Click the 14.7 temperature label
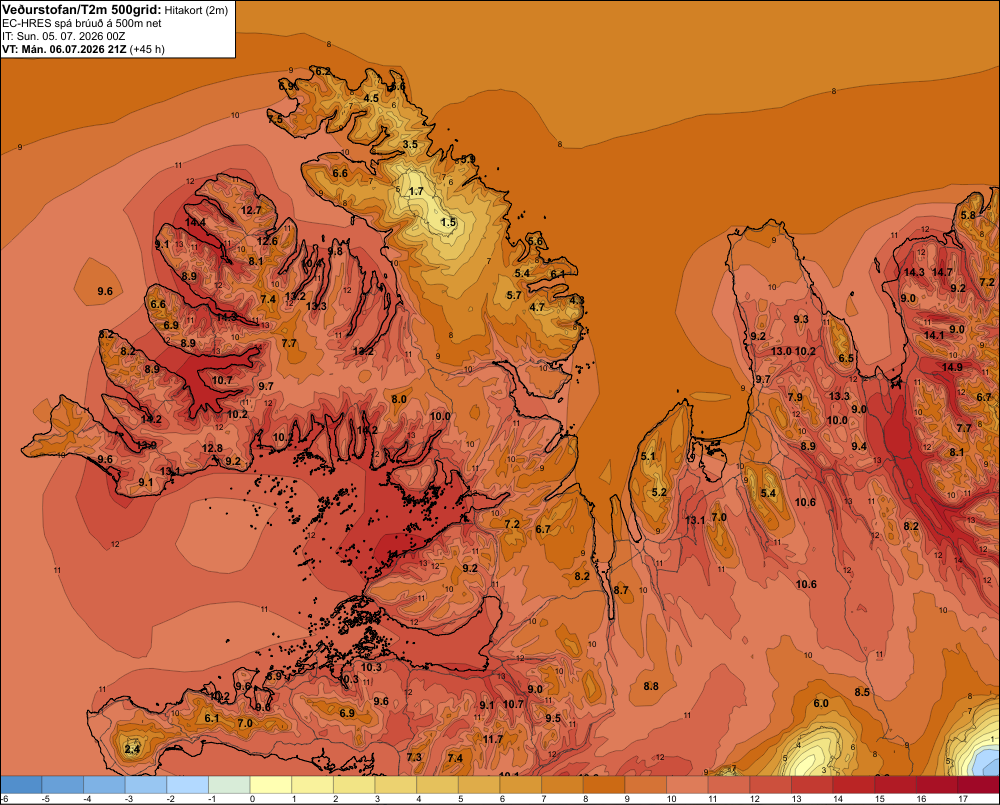1000x805 pixels. 943,272
